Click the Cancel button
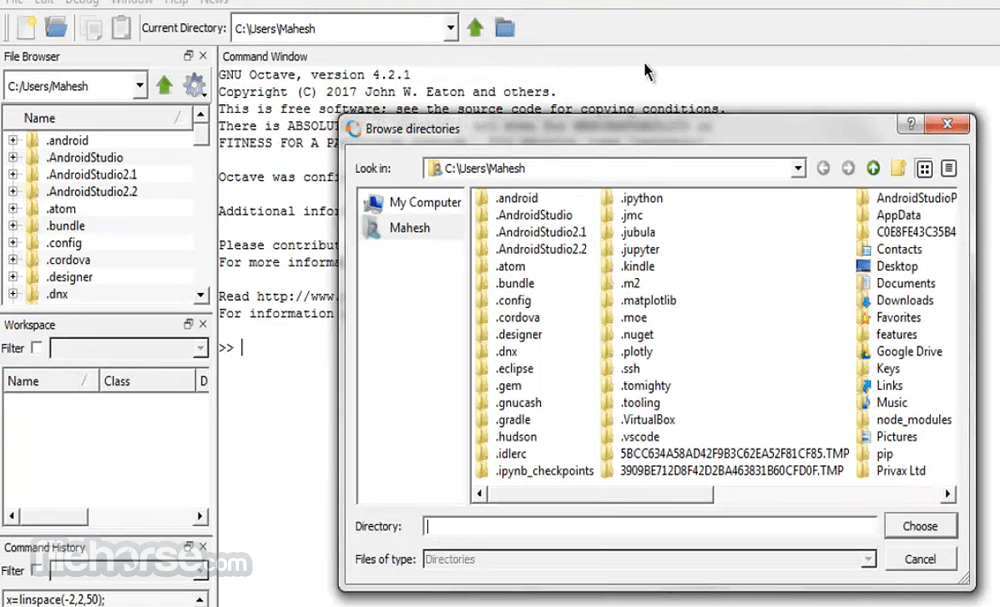The height and width of the screenshot is (607, 1000). tap(920, 559)
